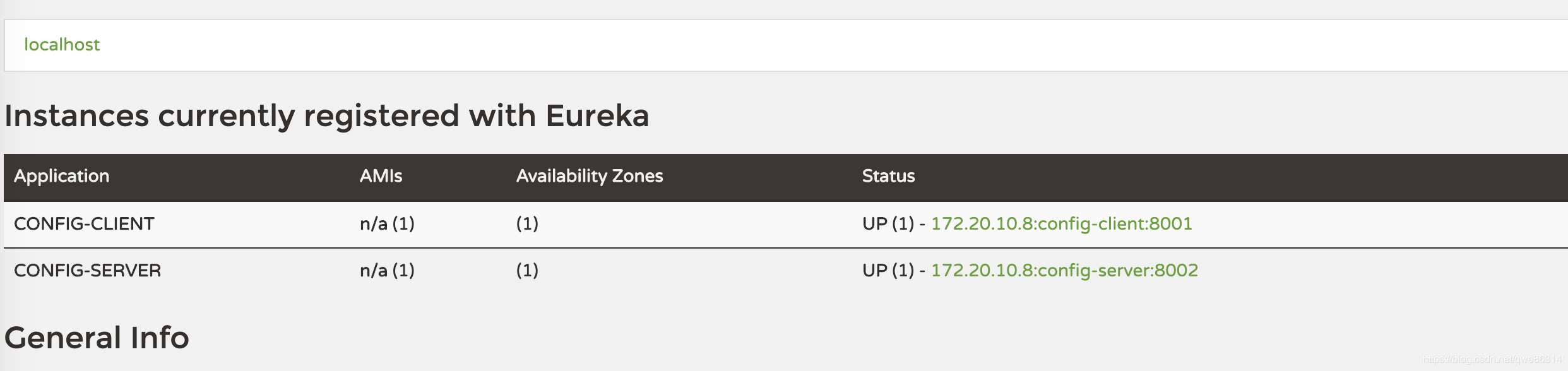Click the AMIs column header
Image resolution: width=1568 pixels, height=371 pixels.
pyautogui.click(x=381, y=176)
